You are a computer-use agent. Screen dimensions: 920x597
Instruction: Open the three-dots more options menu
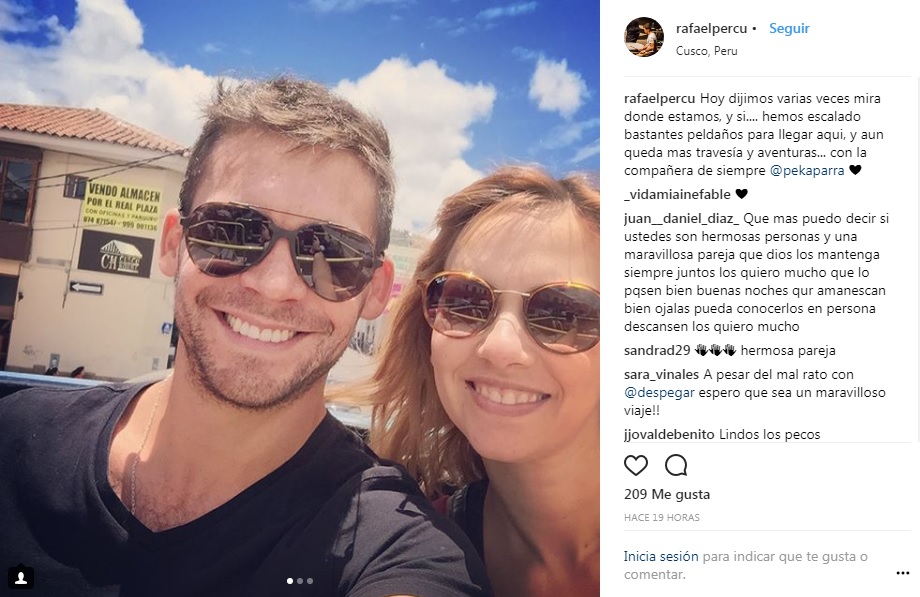902,573
